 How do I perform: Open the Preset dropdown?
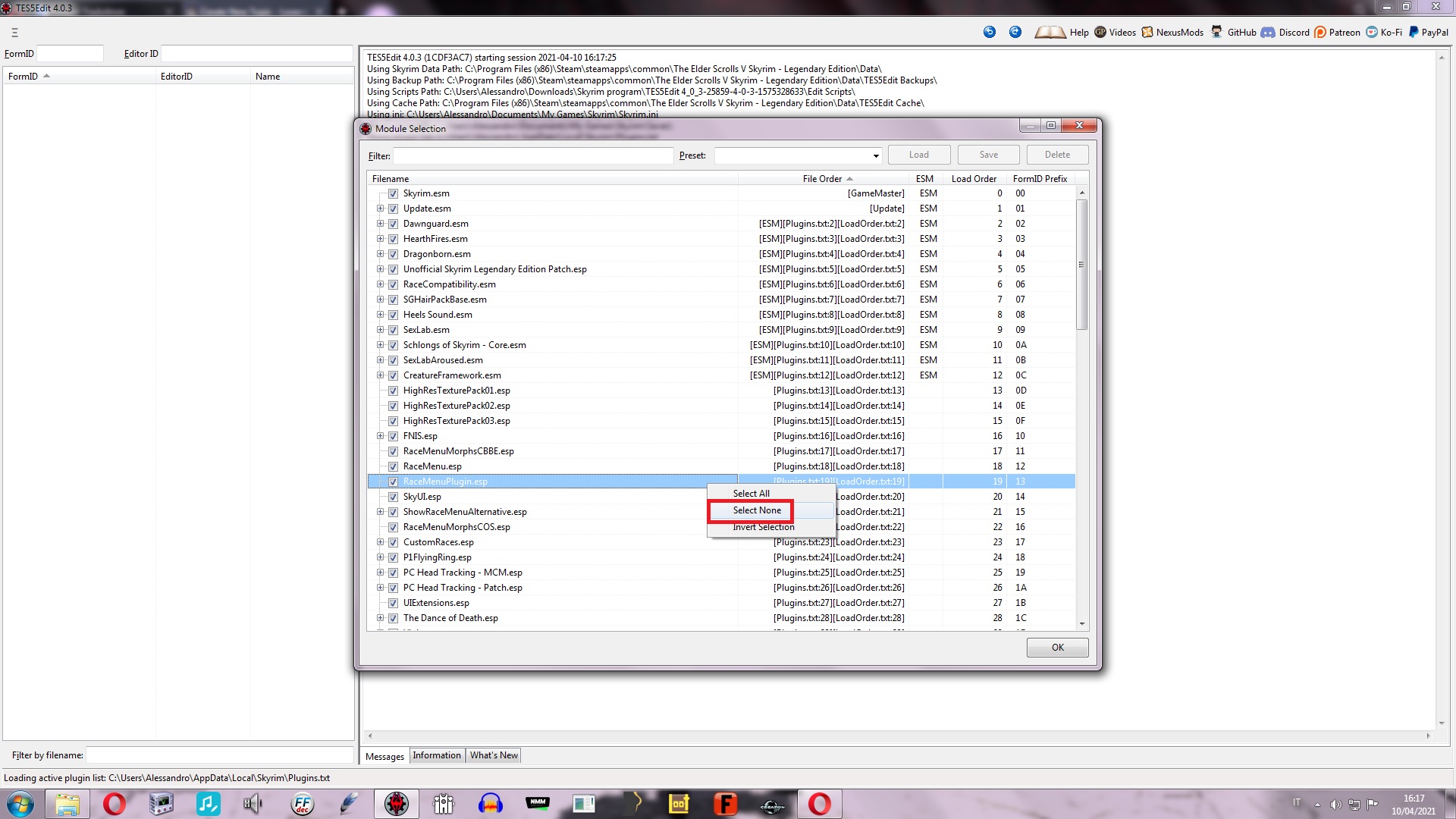pyautogui.click(x=876, y=155)
